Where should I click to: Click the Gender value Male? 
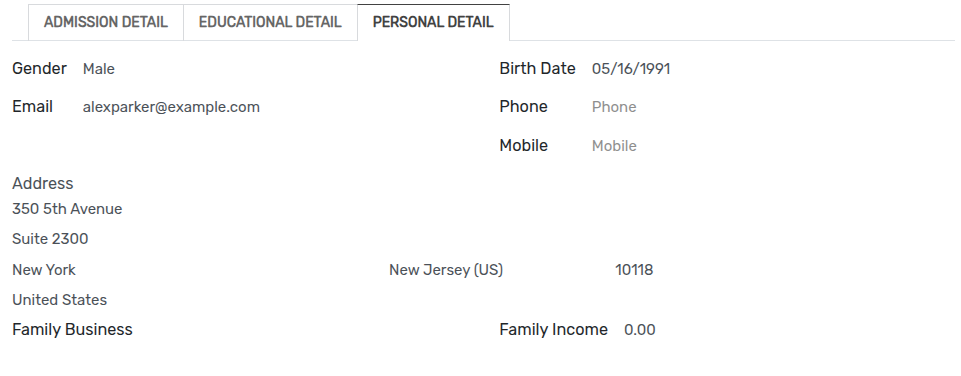pos(99,69)
